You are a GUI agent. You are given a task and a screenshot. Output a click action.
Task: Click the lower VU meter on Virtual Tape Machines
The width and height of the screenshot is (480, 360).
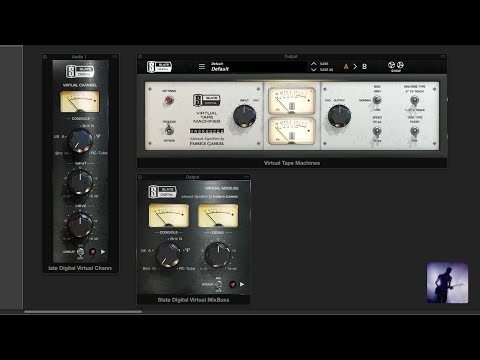coord(292,131)
